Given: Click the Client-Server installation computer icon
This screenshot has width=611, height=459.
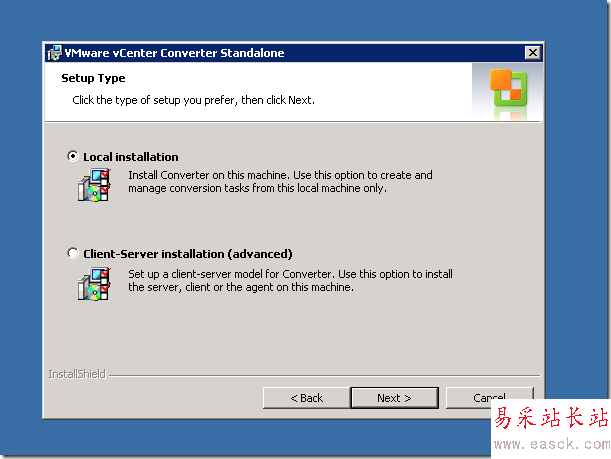Looking at the screenshot, I should coord(94,282).
